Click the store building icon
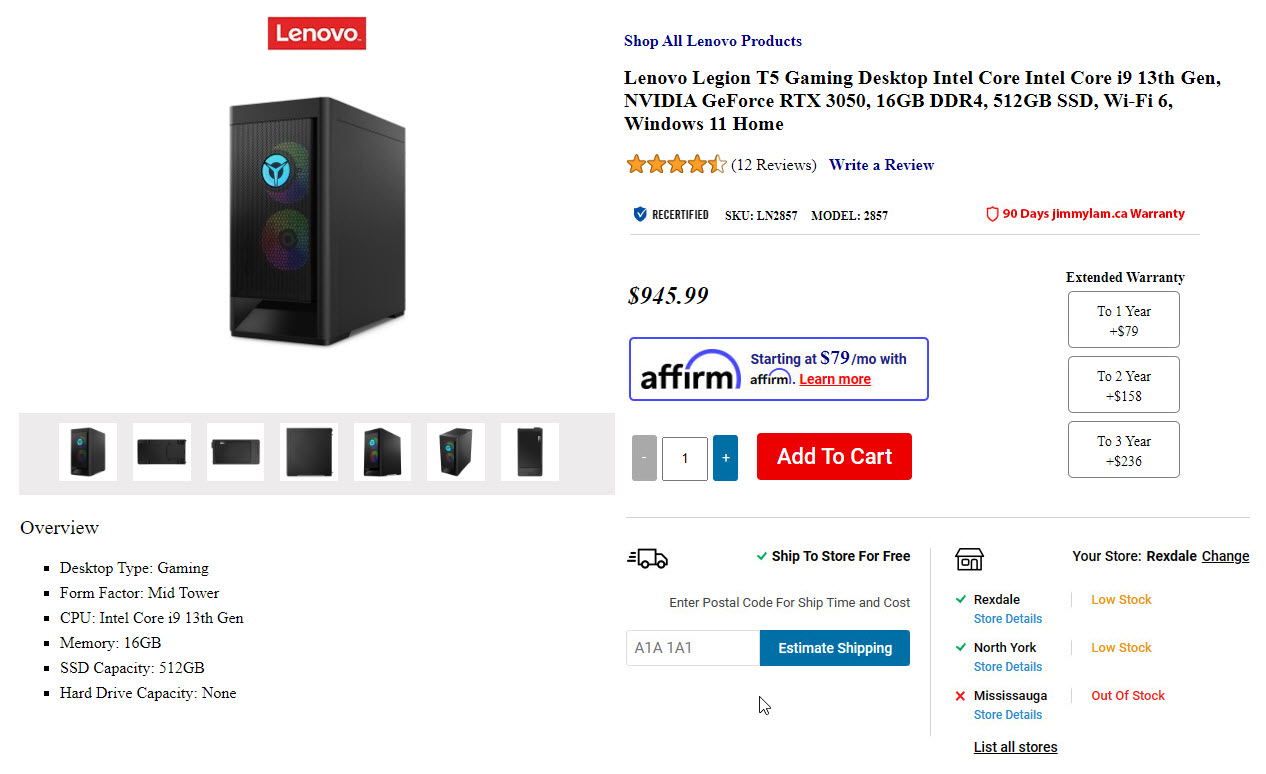This screenshot has height=774, width=1266. pyautogui.click(x=969, y=558)
